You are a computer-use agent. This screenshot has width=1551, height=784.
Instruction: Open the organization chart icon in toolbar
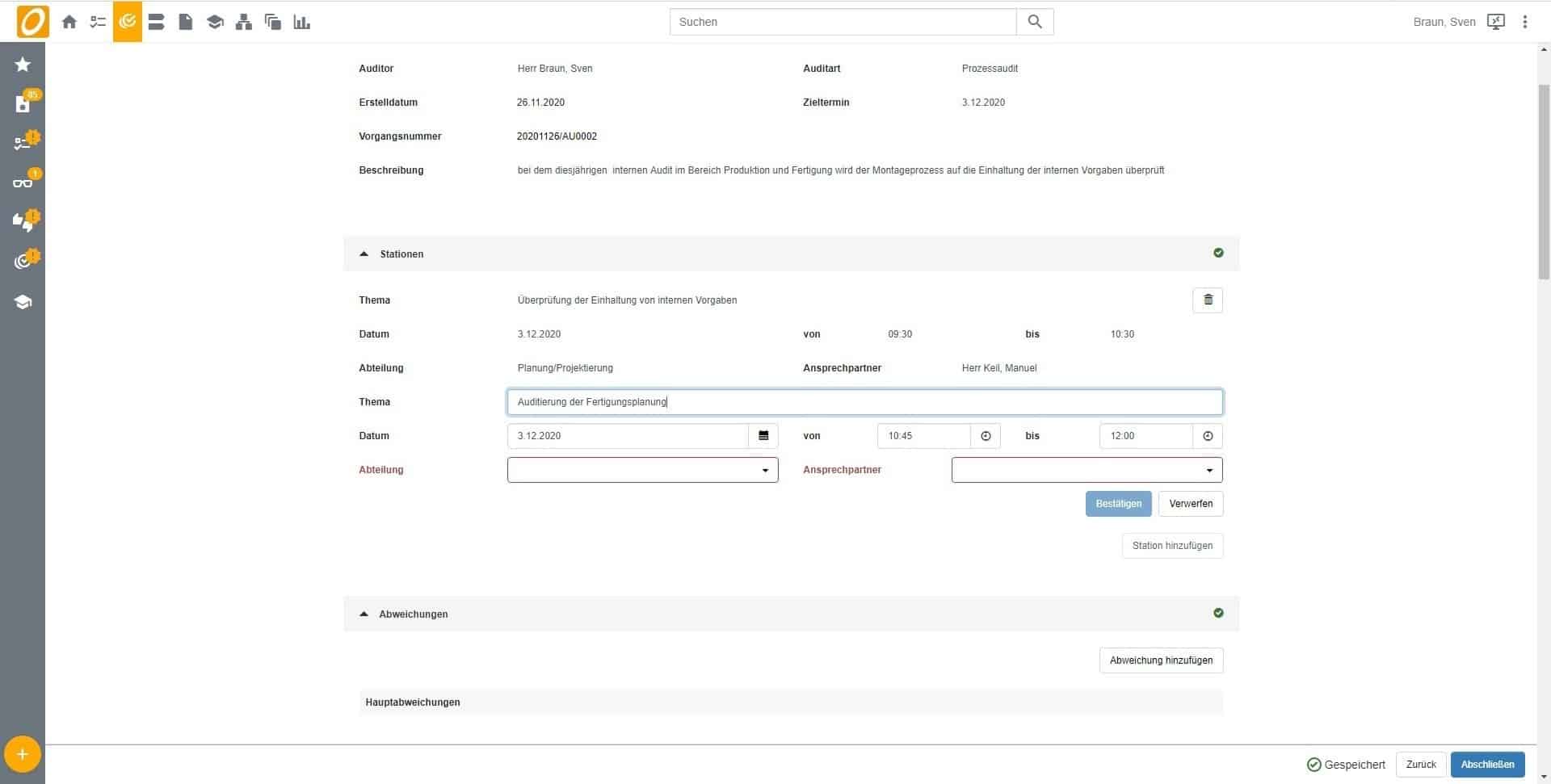(244, 22)
